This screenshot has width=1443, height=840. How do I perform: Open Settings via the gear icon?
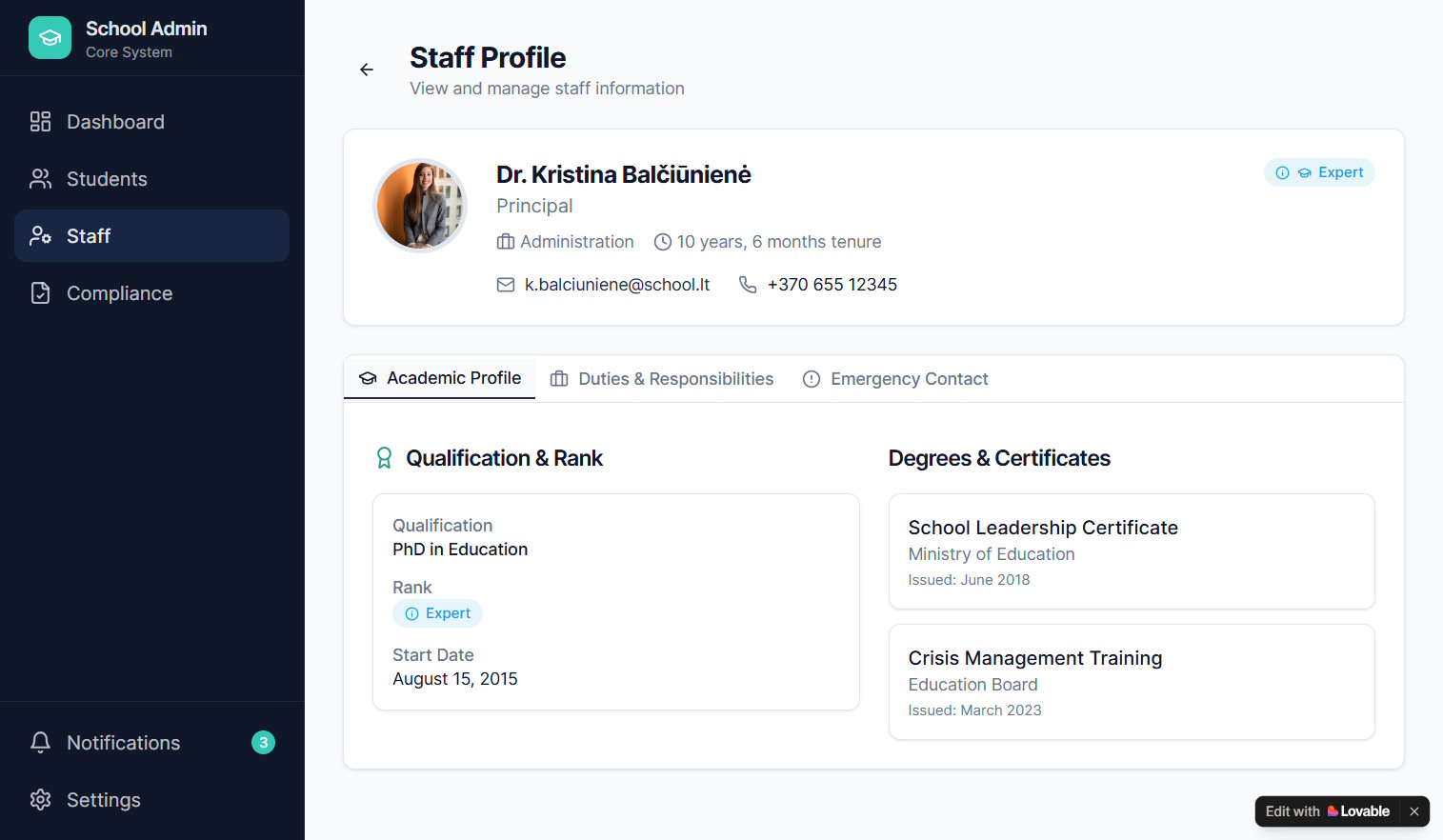(39, 800)
